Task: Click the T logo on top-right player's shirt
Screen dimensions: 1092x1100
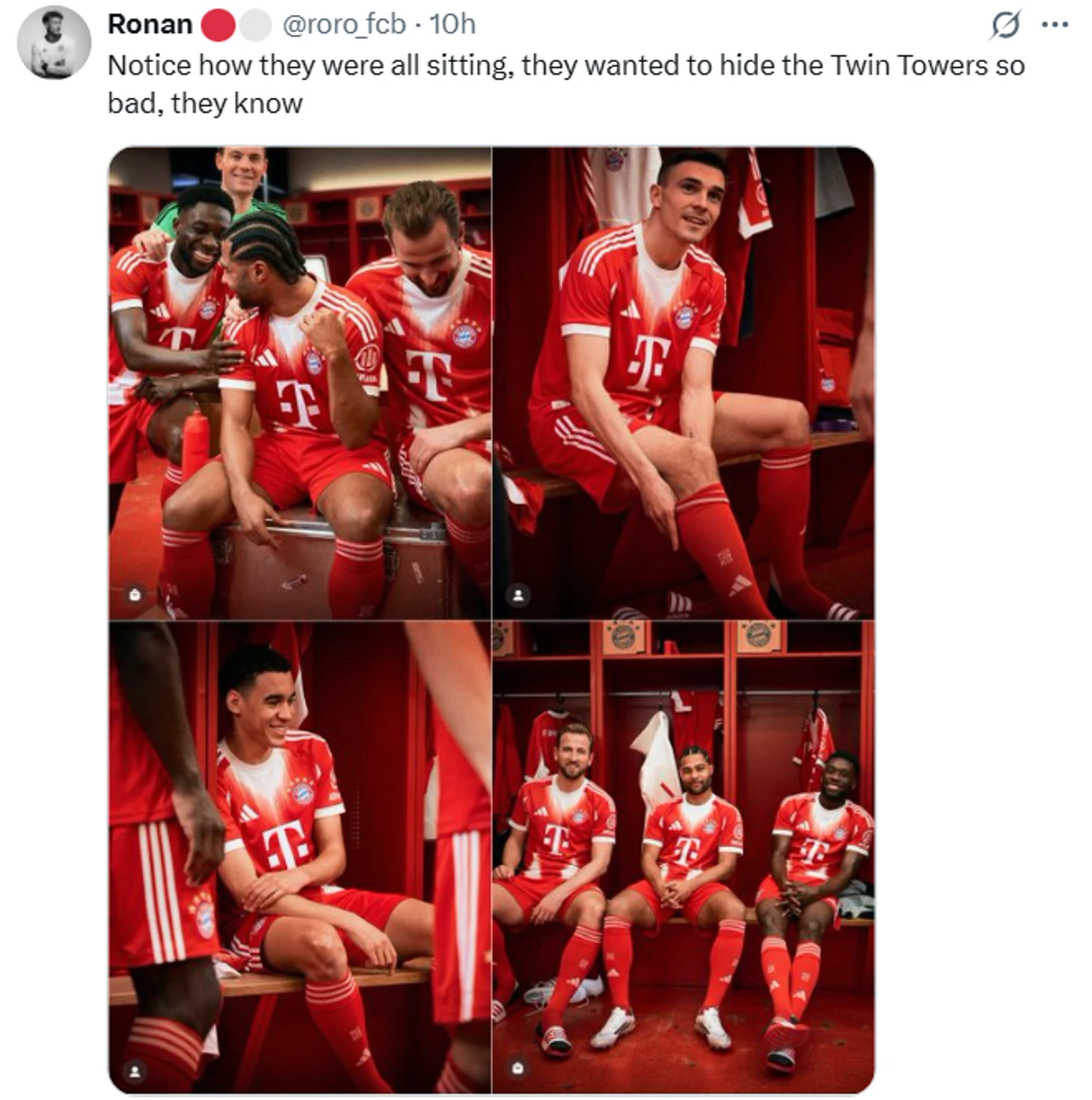Action: tap(647, 361)
